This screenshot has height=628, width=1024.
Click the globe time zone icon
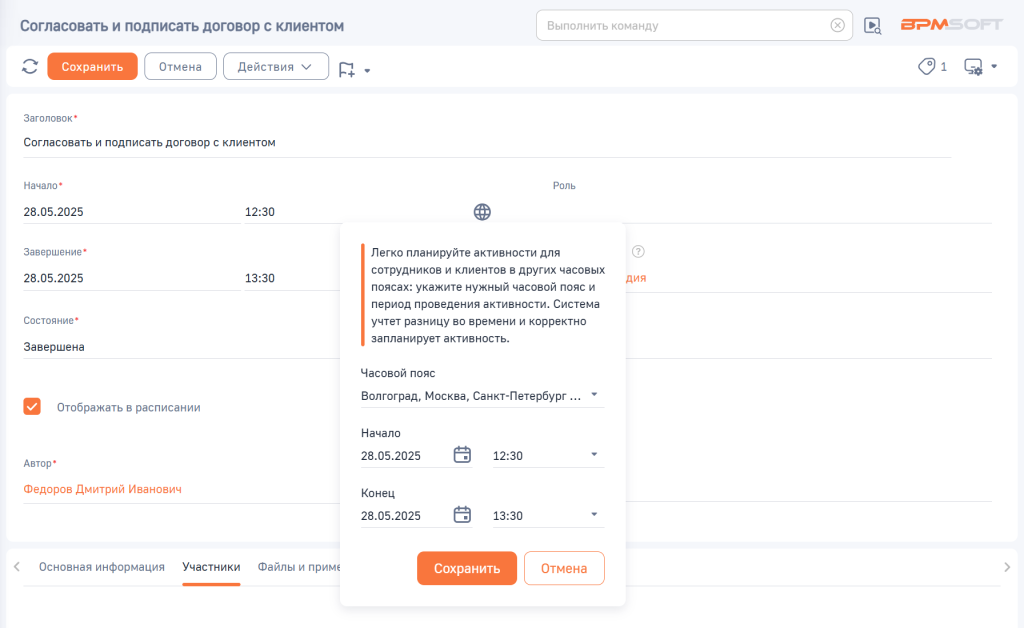point(482,212)
